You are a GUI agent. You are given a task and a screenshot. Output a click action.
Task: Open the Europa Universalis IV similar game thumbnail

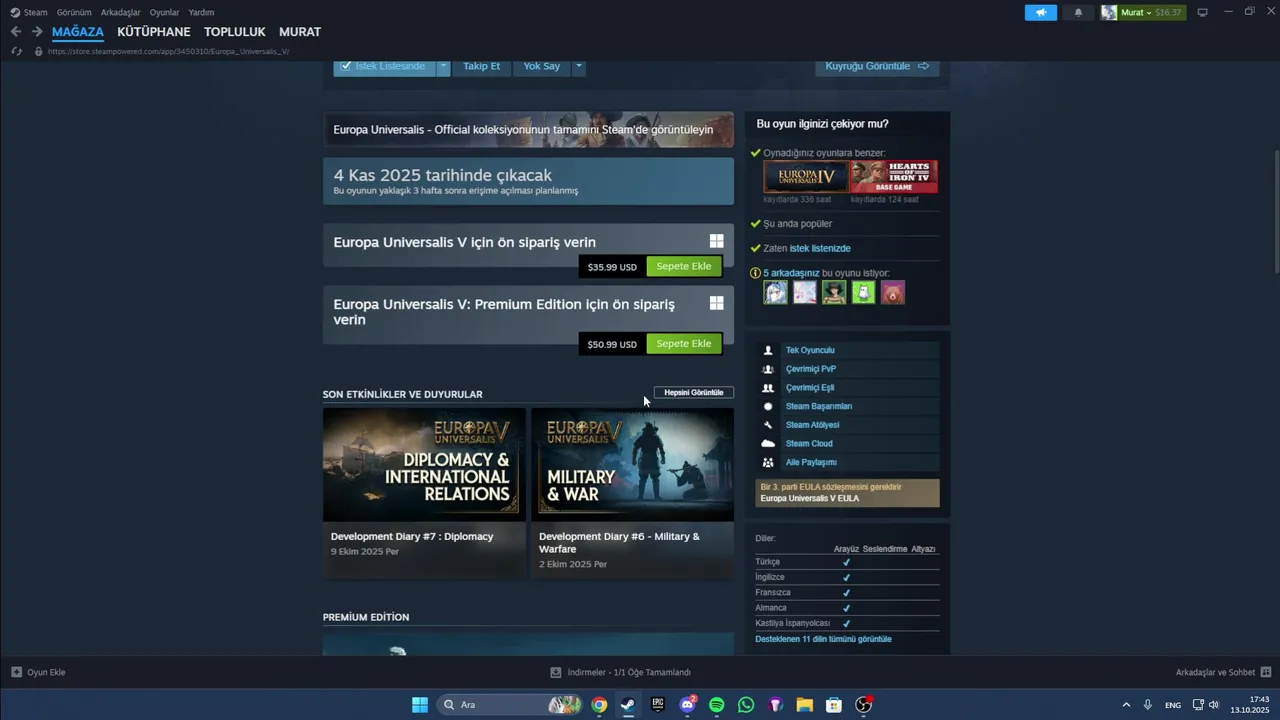click(806, 177)
